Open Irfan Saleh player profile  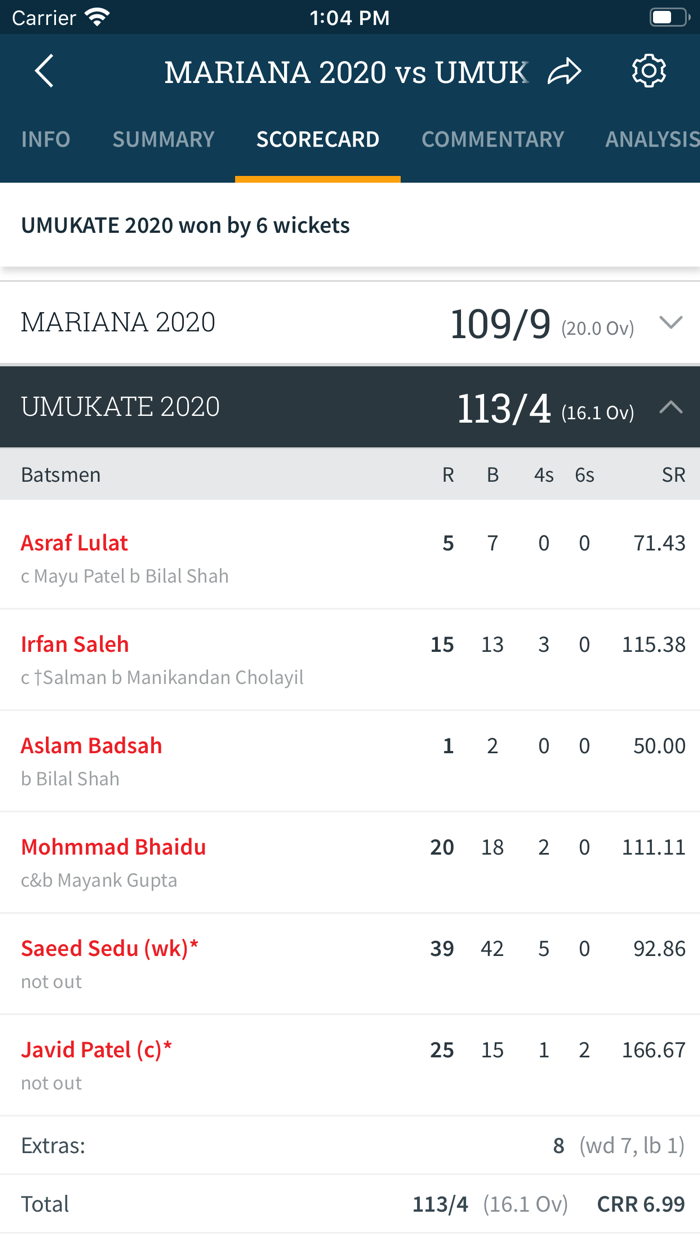click(75, 644)
